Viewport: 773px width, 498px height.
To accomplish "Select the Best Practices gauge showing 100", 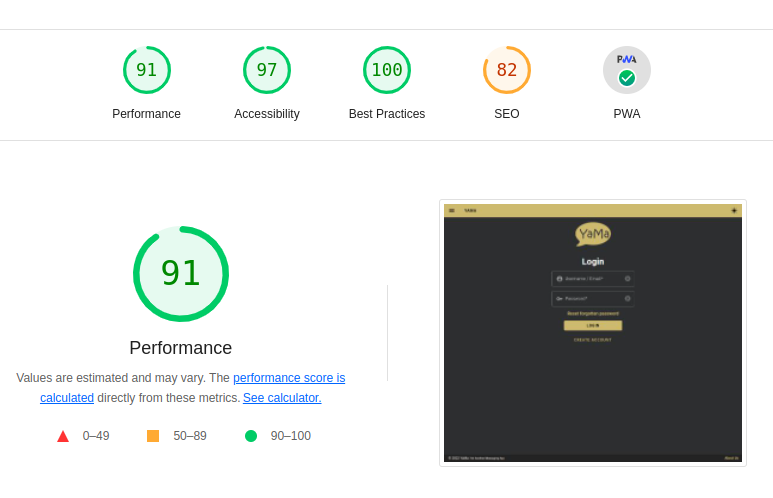I will [x=387, y=70].
